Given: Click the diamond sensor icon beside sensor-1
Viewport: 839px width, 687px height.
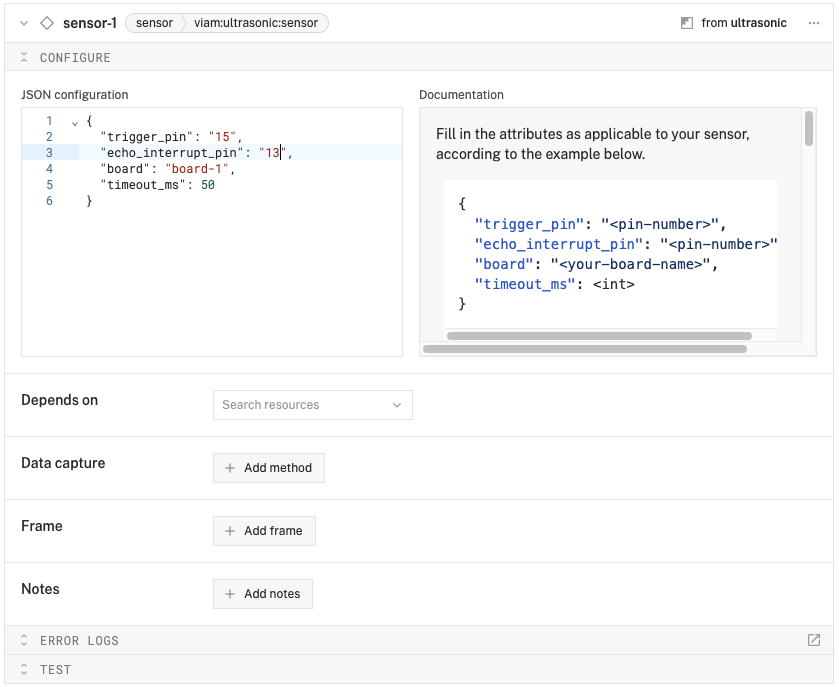Looking at the screenshot, I should tap(46, 22).
